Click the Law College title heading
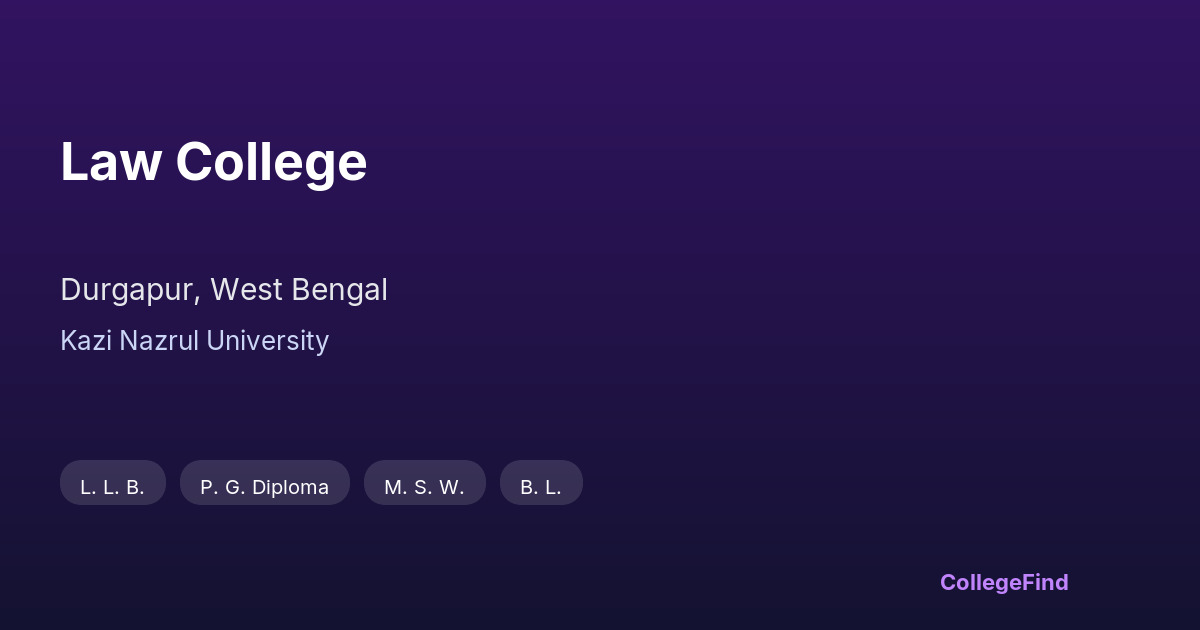 click(x=213, y=162)
